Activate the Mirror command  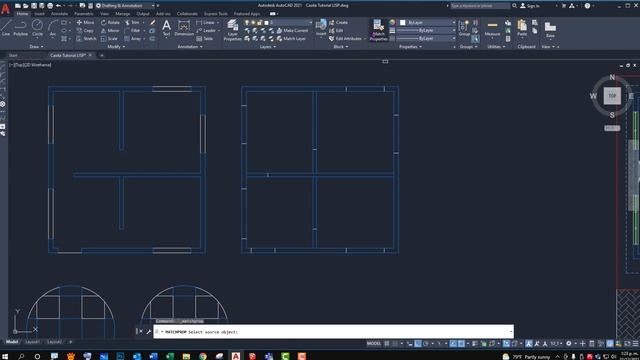tap(110, 31)
